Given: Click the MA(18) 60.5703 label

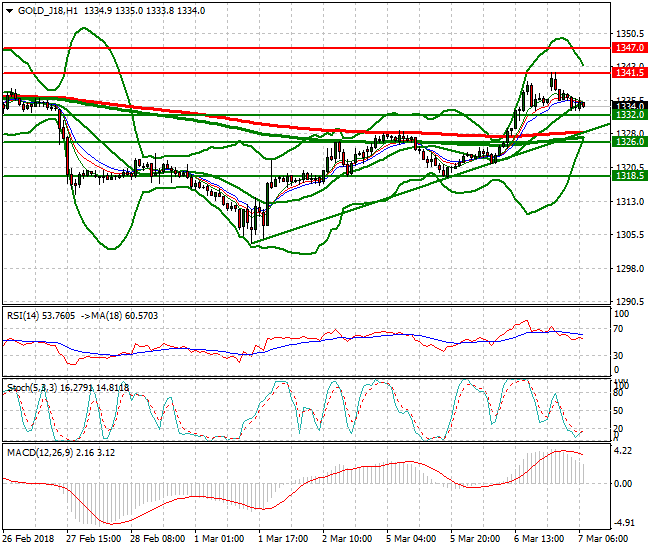Looking at the screenshot, I should click(124, 316).
